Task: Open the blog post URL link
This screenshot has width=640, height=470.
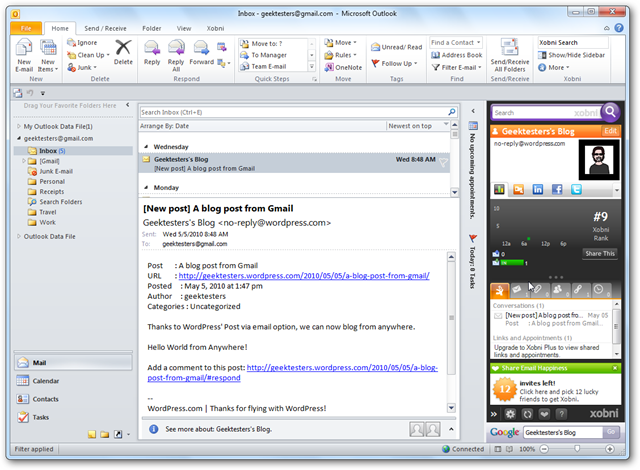Action: point(304,276)
